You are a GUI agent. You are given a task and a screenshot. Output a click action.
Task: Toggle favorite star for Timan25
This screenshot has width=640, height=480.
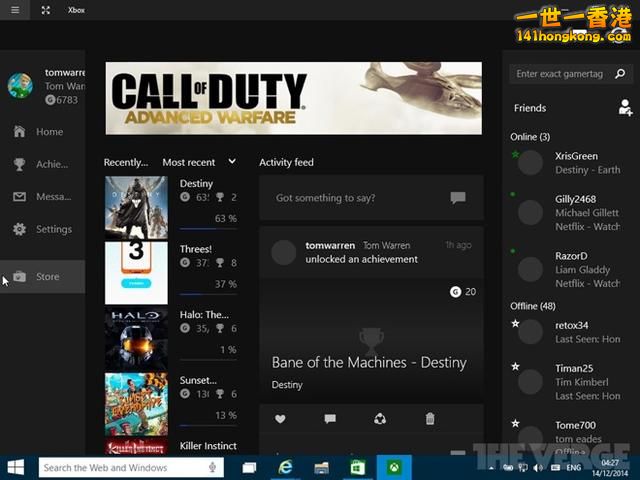pyautogui.click(x=516, y=366)
